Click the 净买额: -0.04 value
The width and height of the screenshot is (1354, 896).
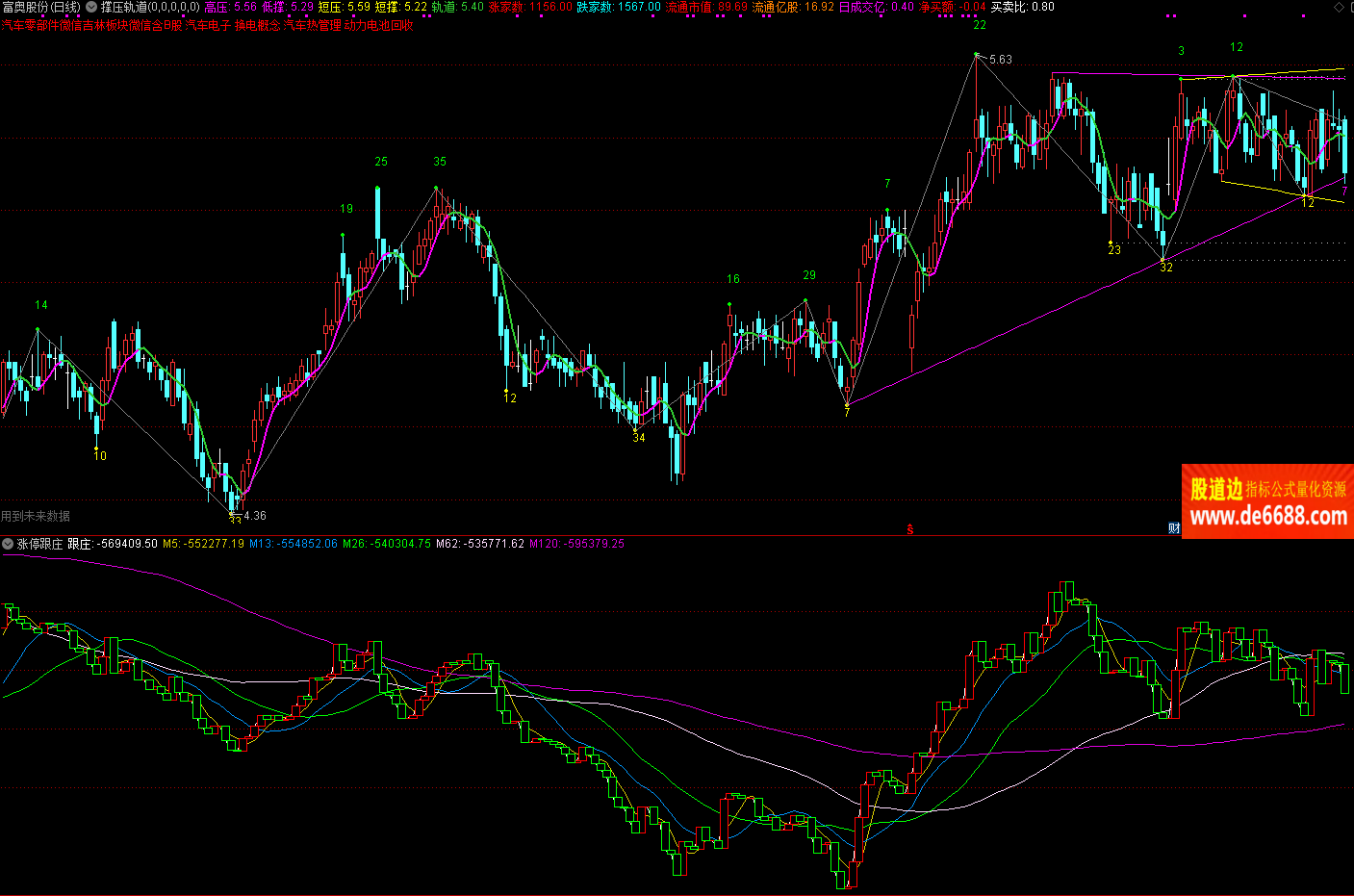(x=952, y=7)
